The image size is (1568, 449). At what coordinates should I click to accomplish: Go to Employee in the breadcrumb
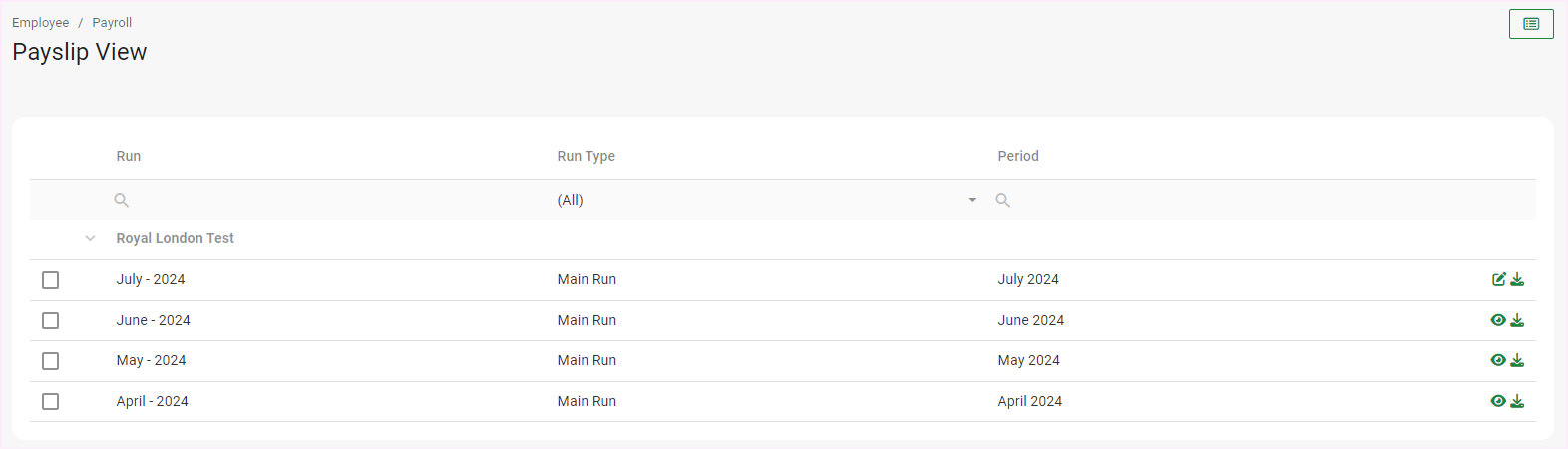tap(41, 23)
